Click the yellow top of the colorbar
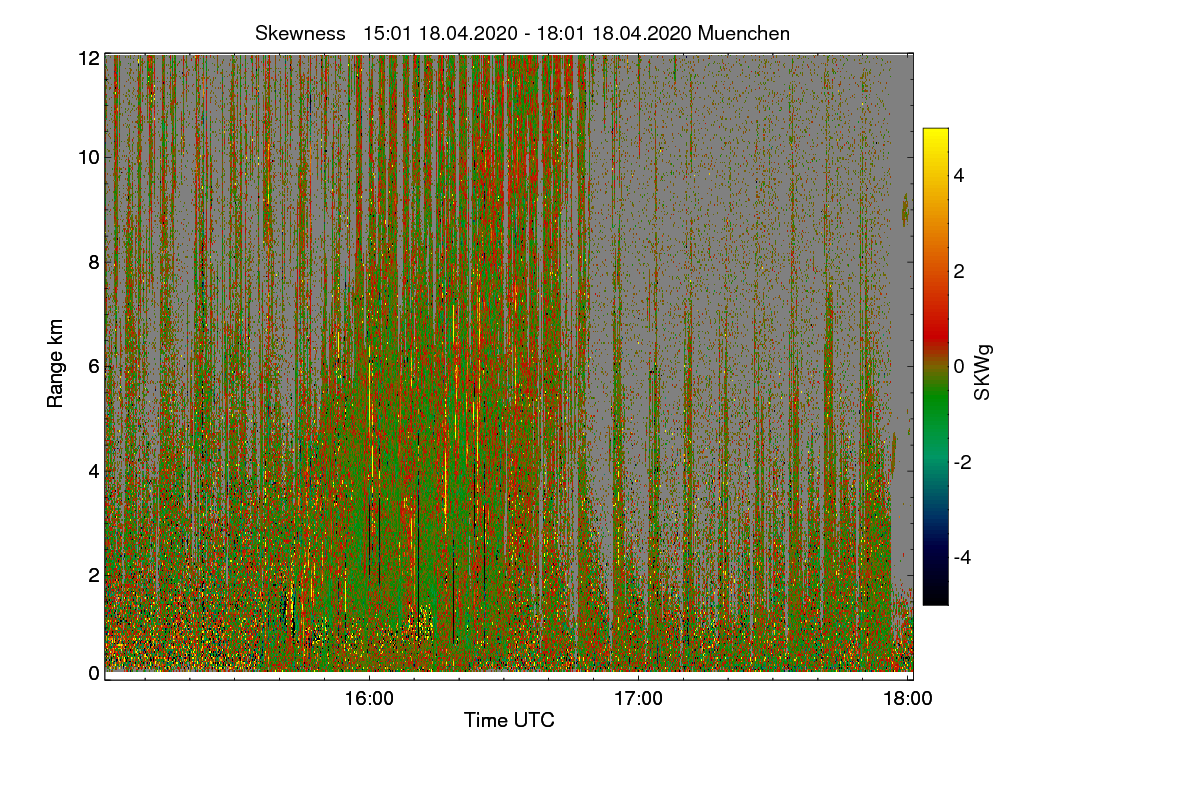The image size is (1200, 800). tap(935, 136)
